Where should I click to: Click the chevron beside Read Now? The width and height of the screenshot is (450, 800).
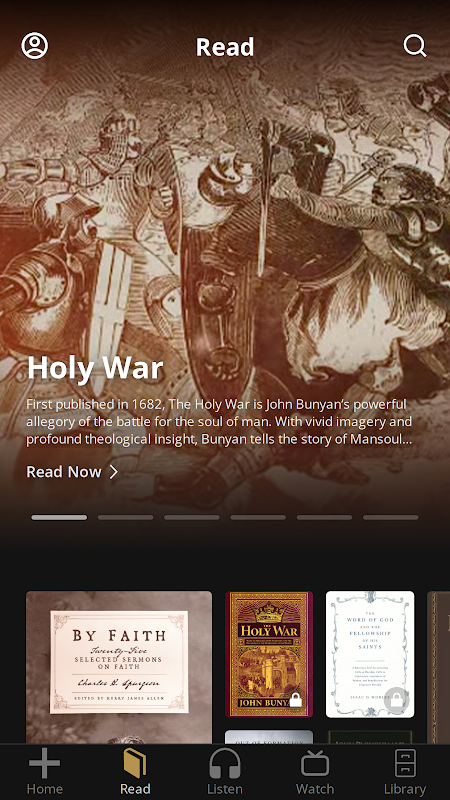click(114, 472)
